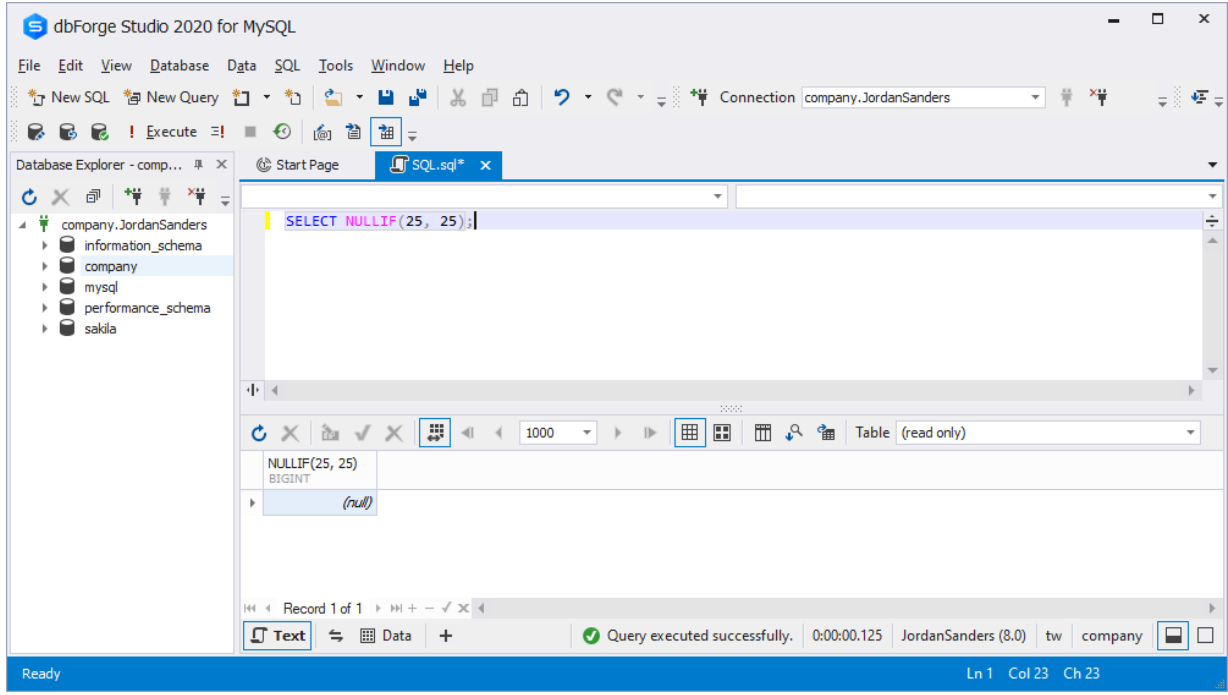Click the New Connection plug icon beside Connection

700,97
